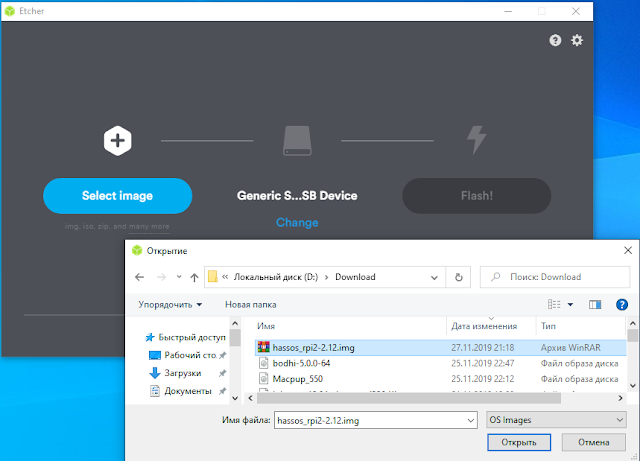Open the Упорядочить menu
The height and width of the screenshot is (461, 640).
tap(170, 305)
